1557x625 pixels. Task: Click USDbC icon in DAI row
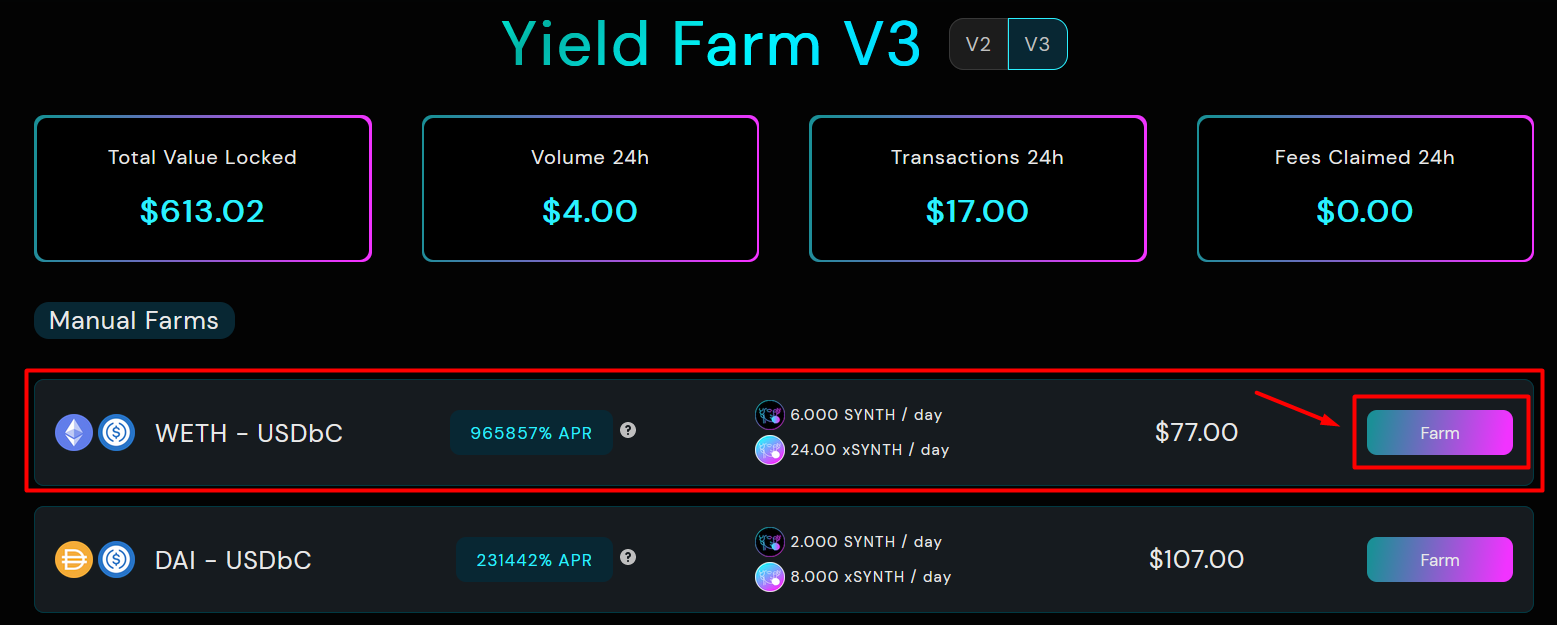pos(116,559)
